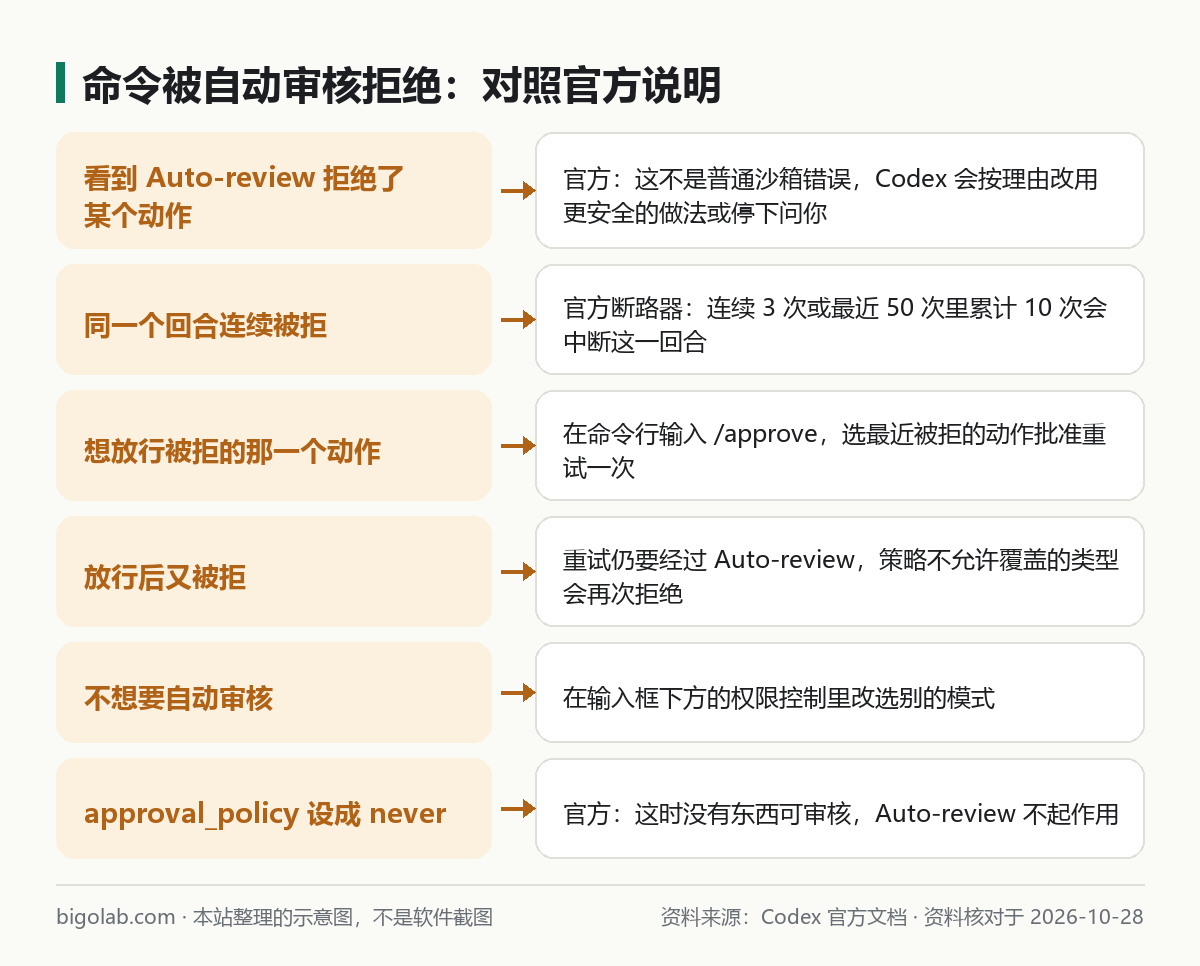1200x966 pixels.
Task: Select the 想放行被拒的那一个动作 card
Action: [274, 445]
